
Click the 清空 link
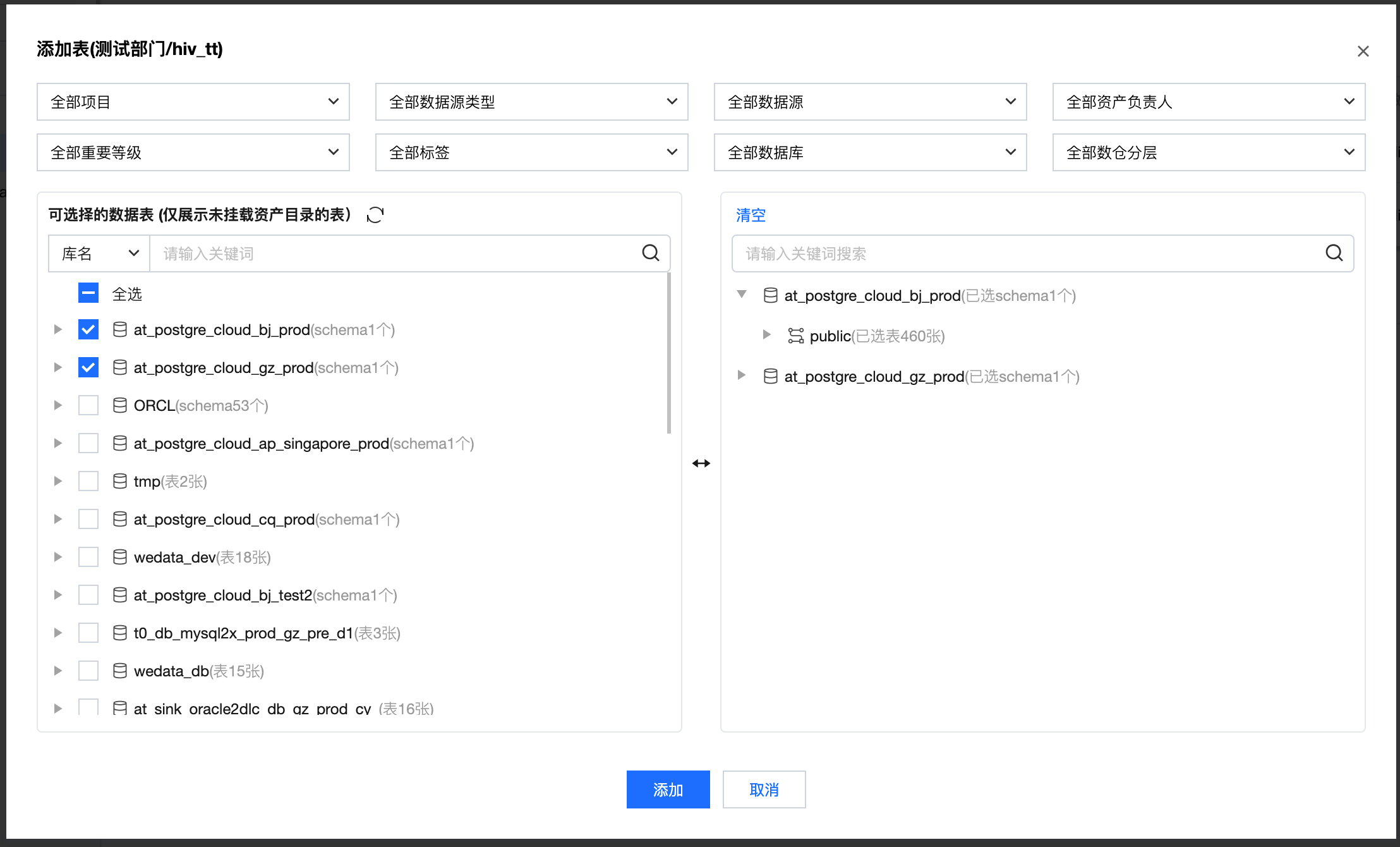750,216
